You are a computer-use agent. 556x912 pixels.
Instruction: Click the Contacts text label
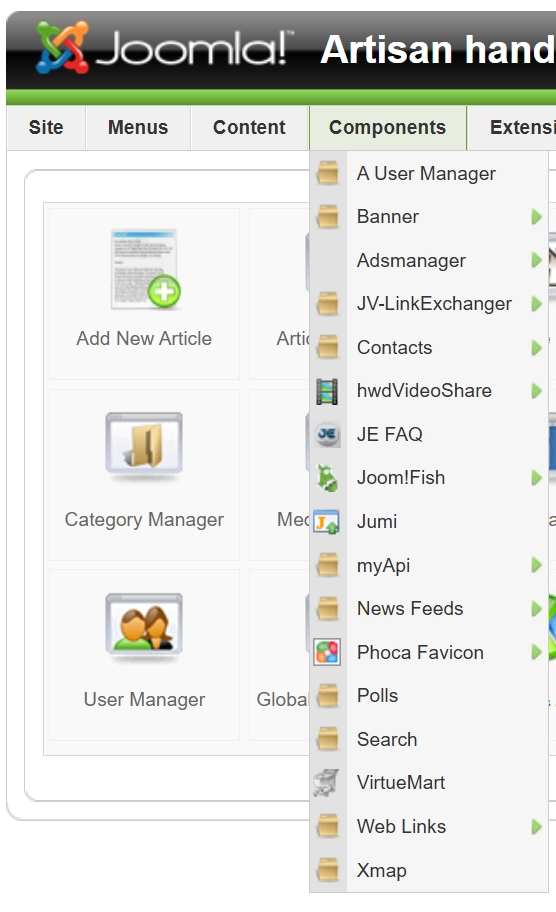(x=394, y=347)
